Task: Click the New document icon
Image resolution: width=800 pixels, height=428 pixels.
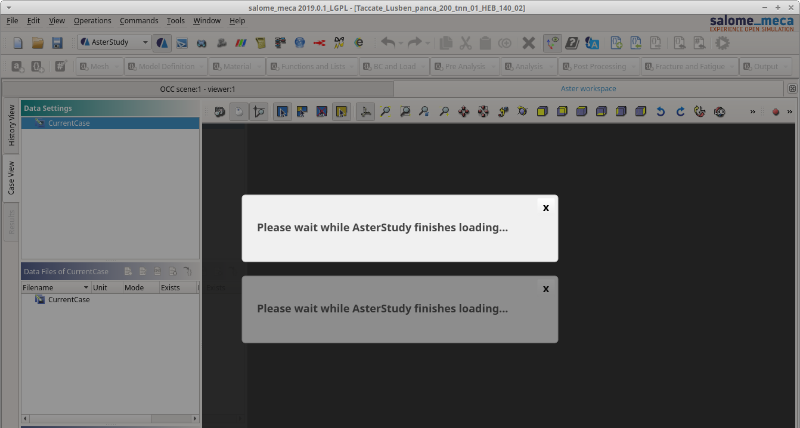Action: (x=18, y=43)
